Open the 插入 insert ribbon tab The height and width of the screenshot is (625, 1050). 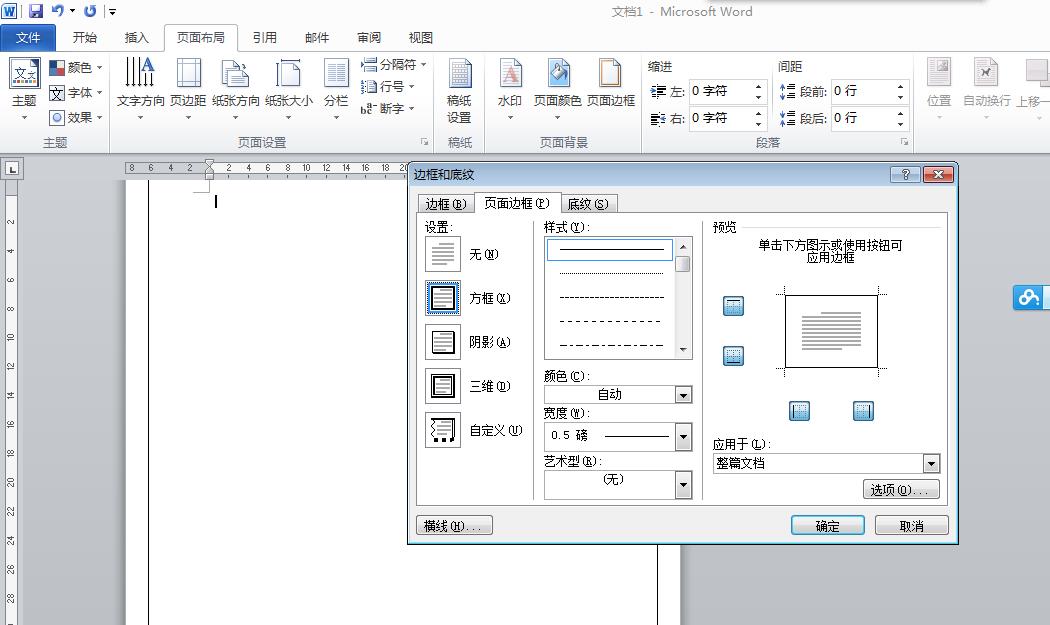click(x=137, y=38)
